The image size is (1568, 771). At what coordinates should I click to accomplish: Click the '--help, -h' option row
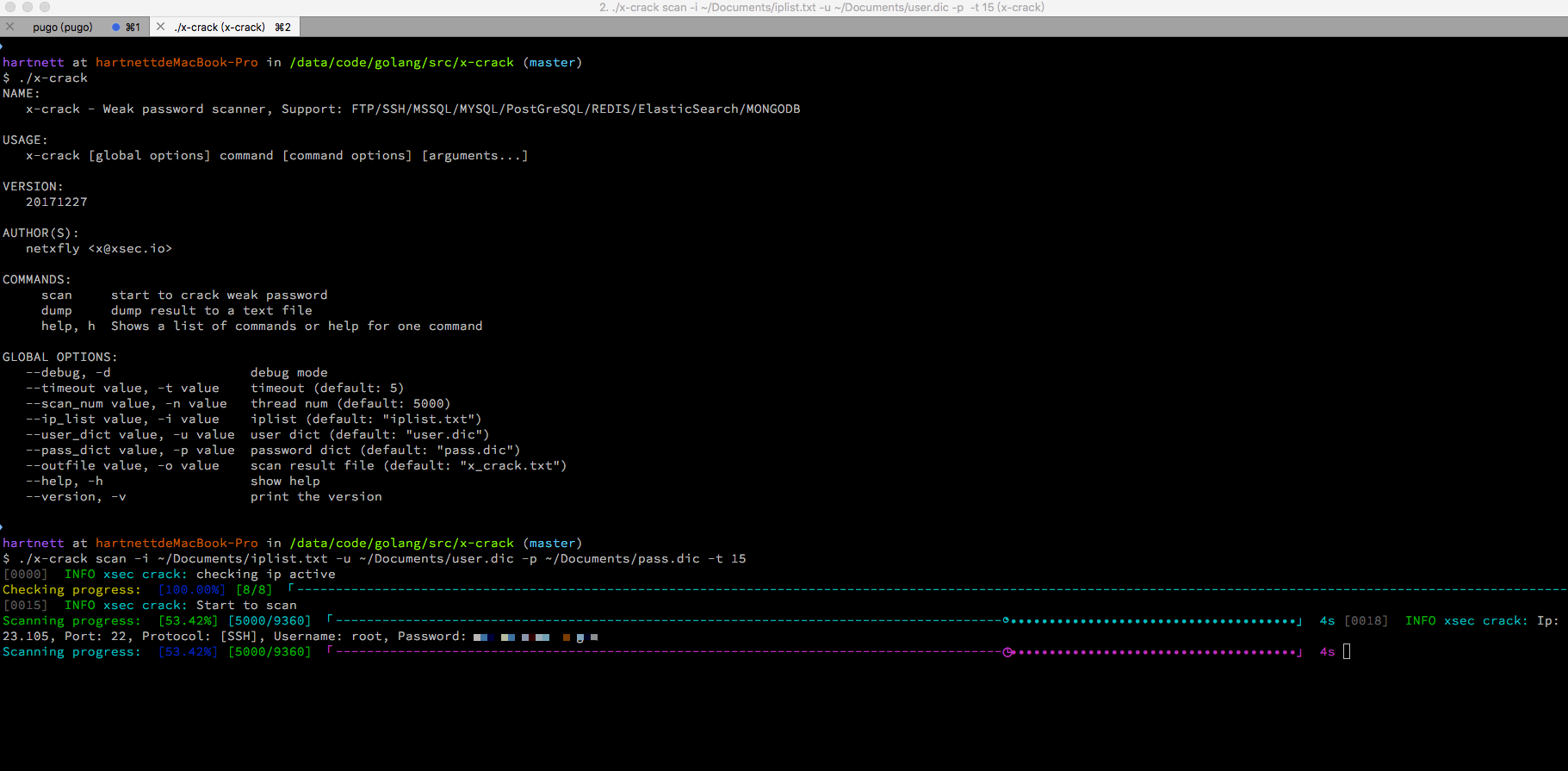pos(172,481)
